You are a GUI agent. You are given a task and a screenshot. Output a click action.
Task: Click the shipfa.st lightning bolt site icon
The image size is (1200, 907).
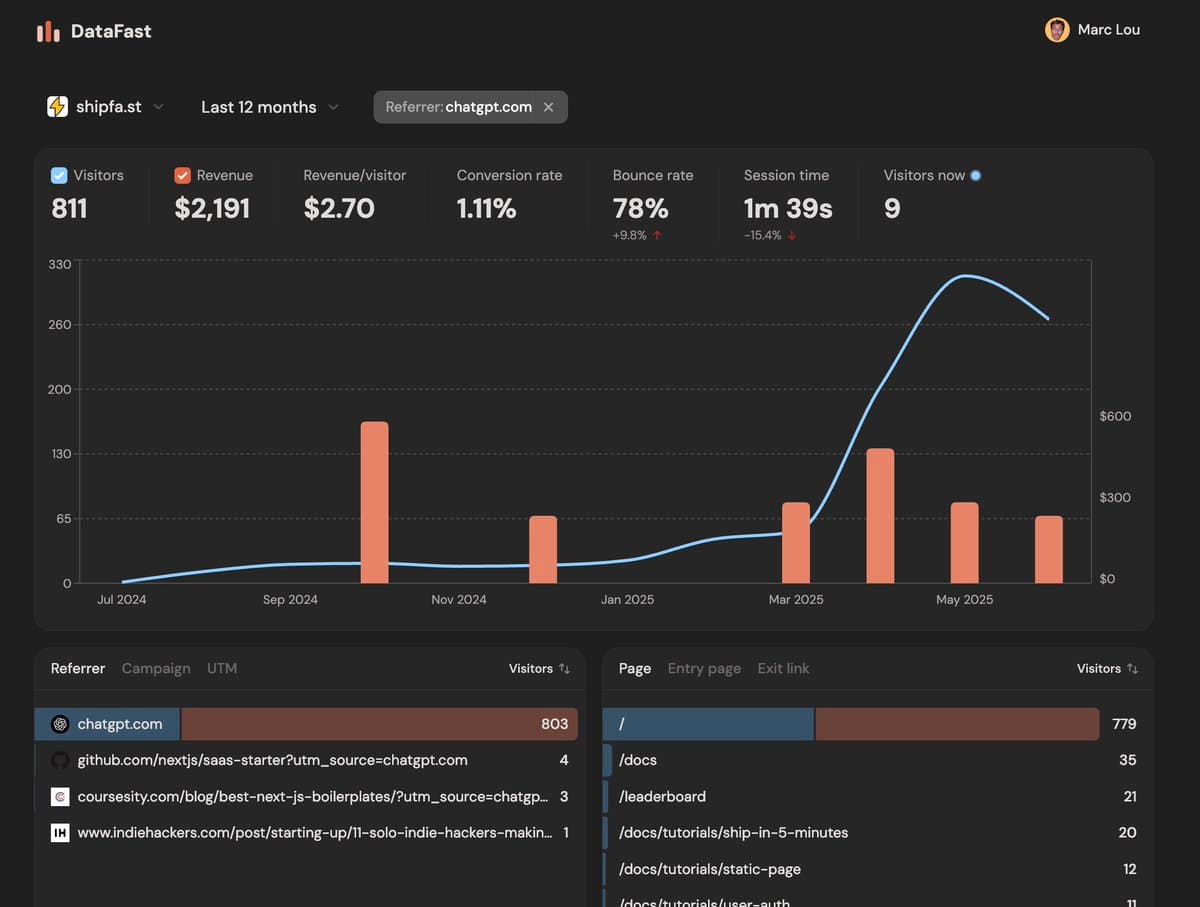[x=58, y=107]
